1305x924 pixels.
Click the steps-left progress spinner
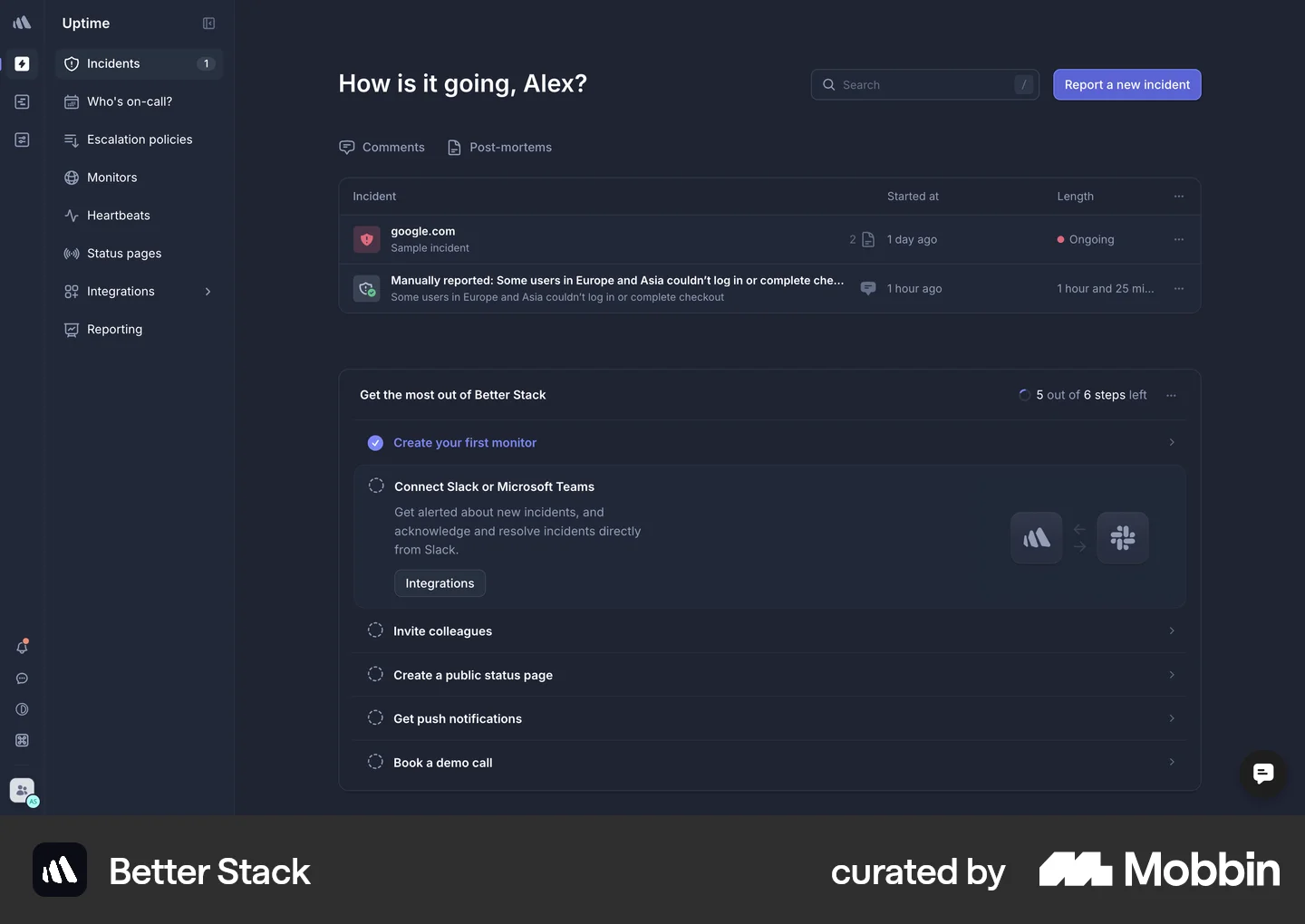[1024, 395]
